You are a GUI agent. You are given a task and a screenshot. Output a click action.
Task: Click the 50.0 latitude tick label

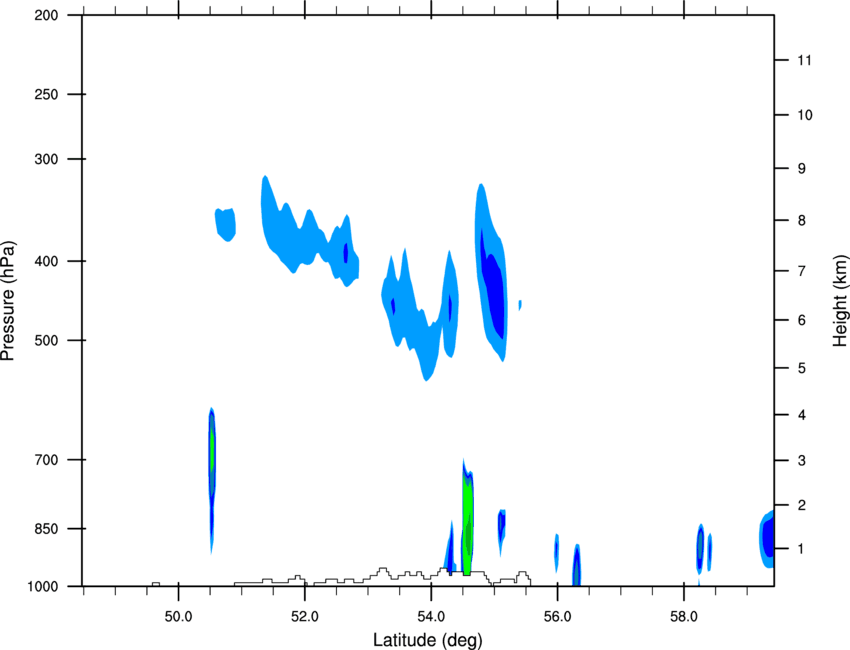pyautogui.click(x=178, y=617)
